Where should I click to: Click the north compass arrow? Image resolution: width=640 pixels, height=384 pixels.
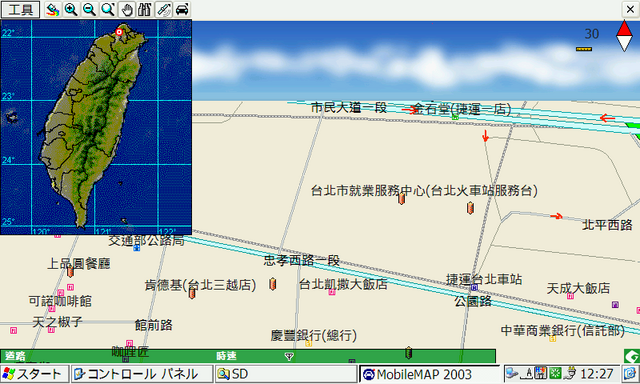tap(624, 36)
